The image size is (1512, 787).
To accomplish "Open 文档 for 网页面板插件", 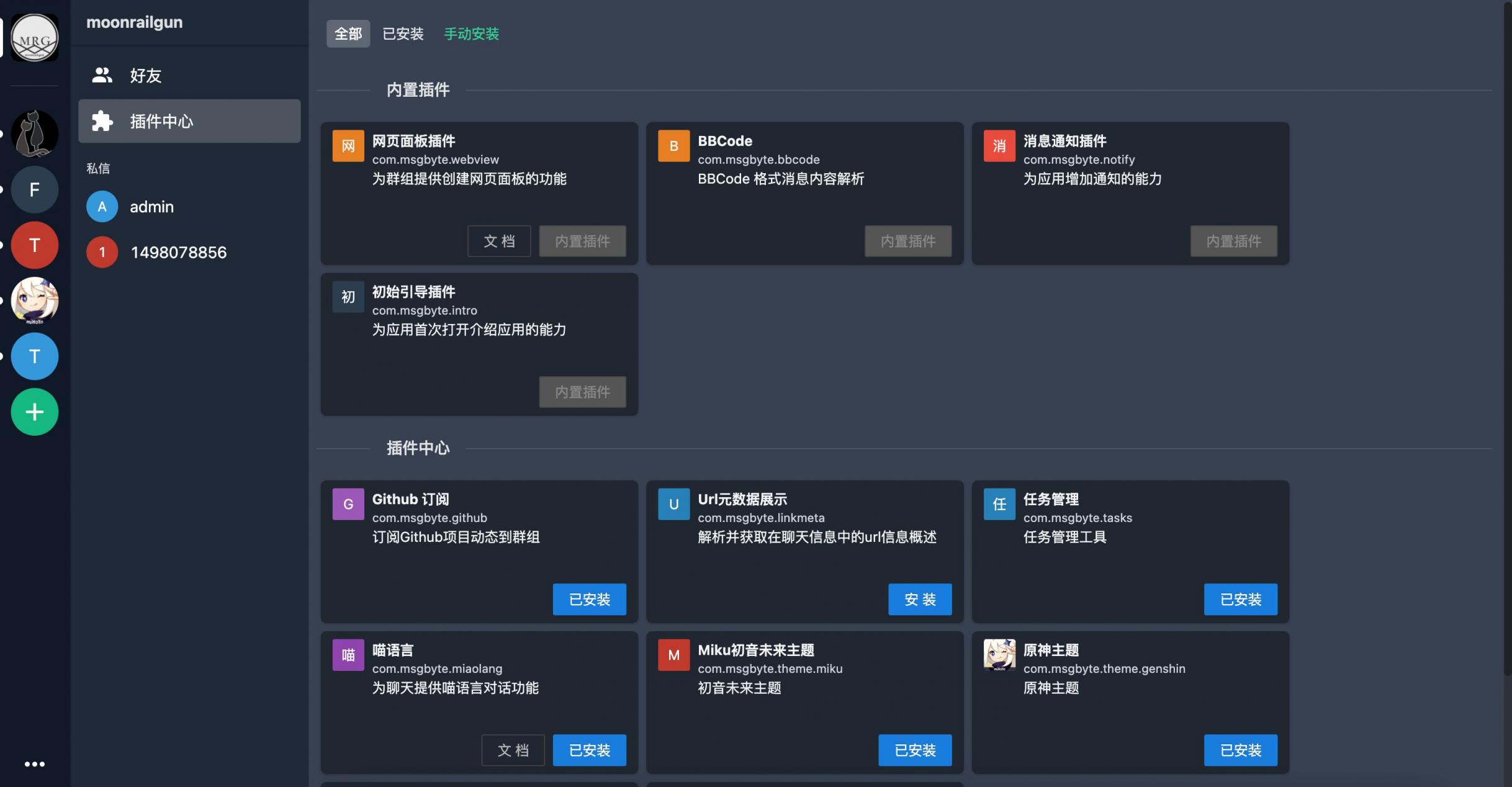I will 499,241.
